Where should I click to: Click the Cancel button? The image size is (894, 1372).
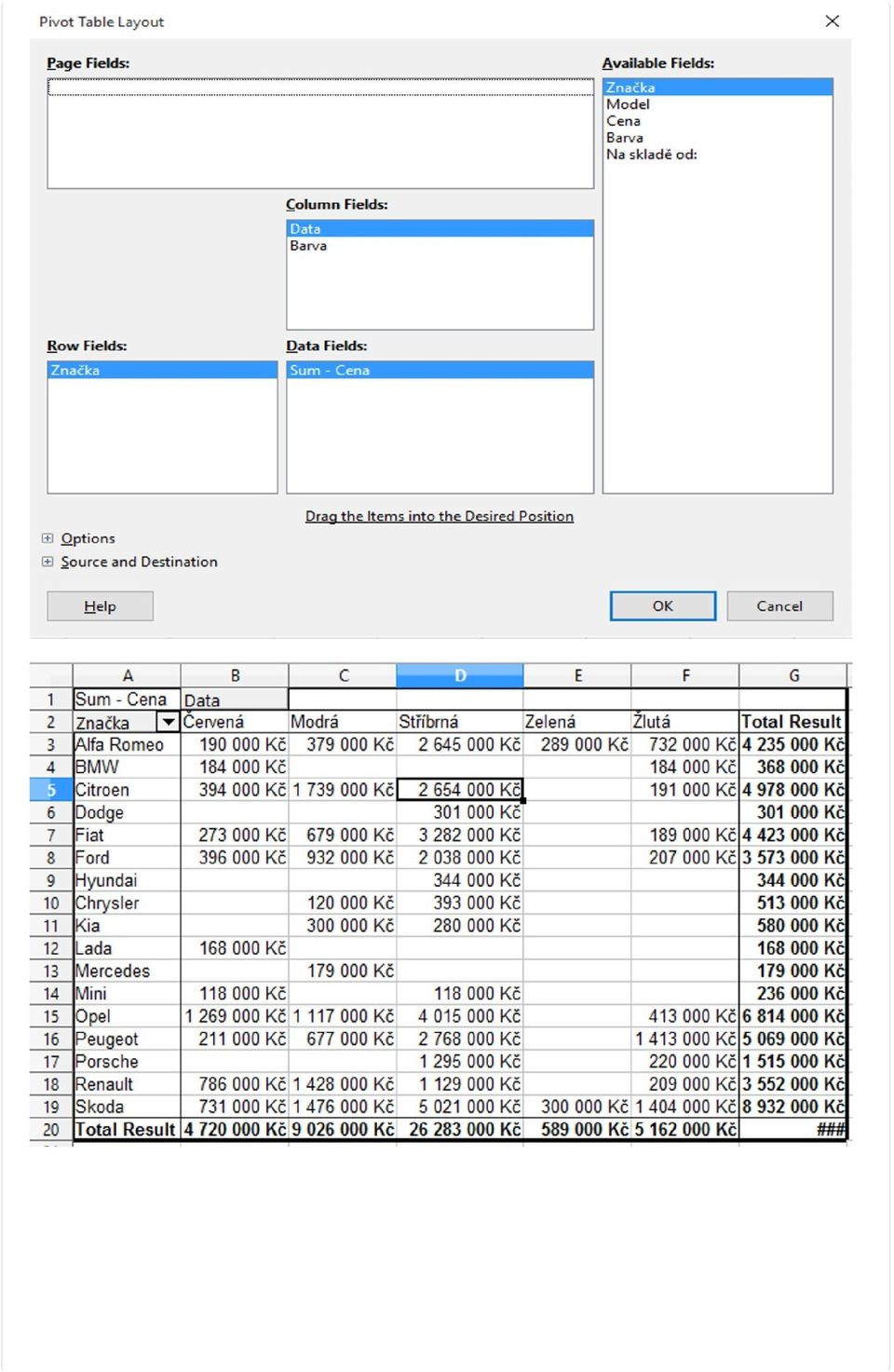tap(779, 605)
